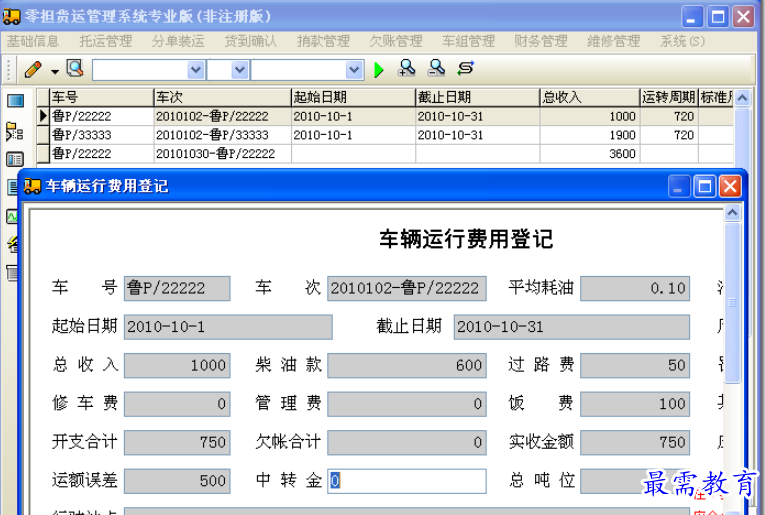Click the second binoculars find-next icon
The width and height of the screenshot is (765, 515).
[436, 69]
